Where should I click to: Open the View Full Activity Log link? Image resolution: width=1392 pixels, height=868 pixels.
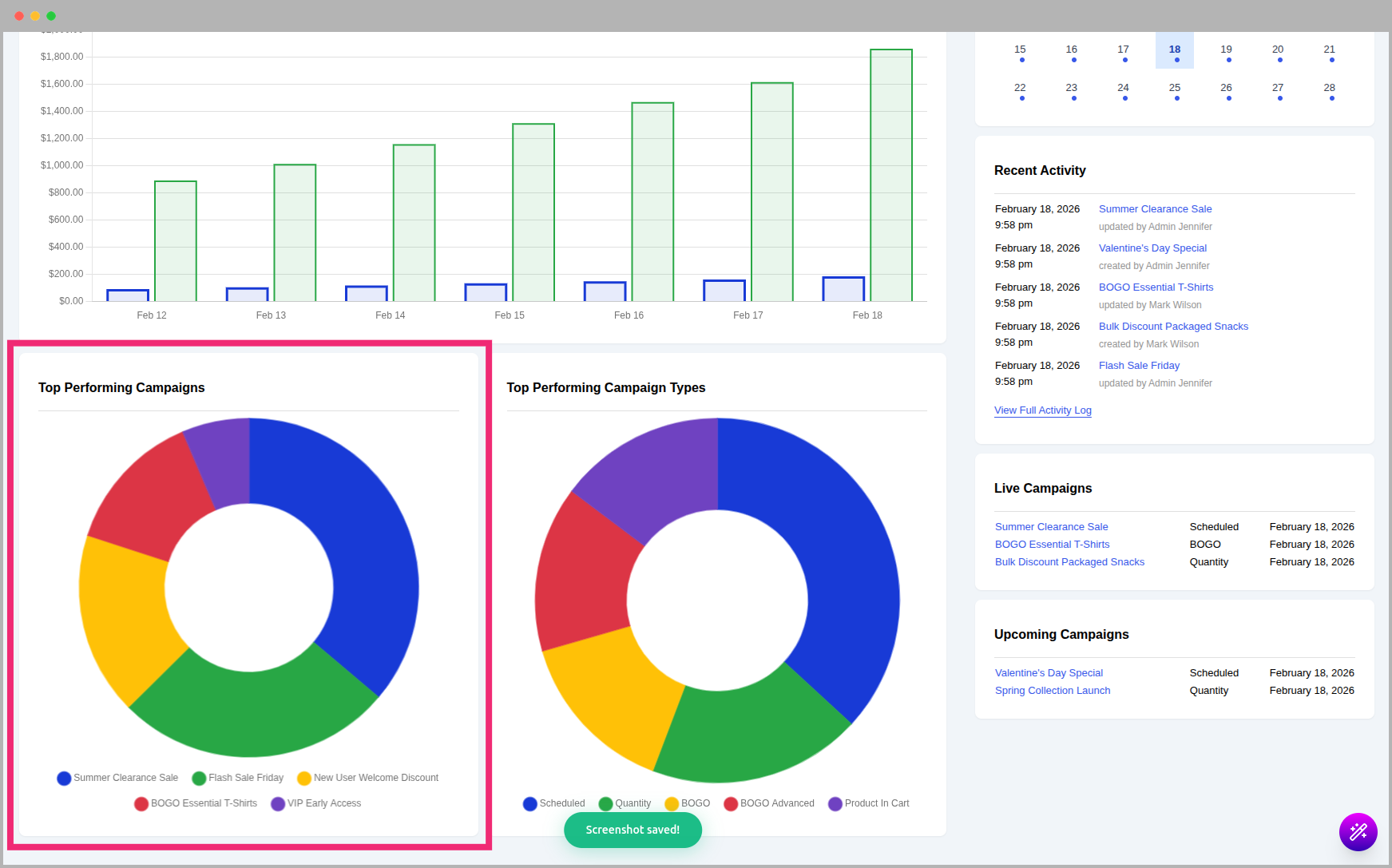coord(1042,410)
